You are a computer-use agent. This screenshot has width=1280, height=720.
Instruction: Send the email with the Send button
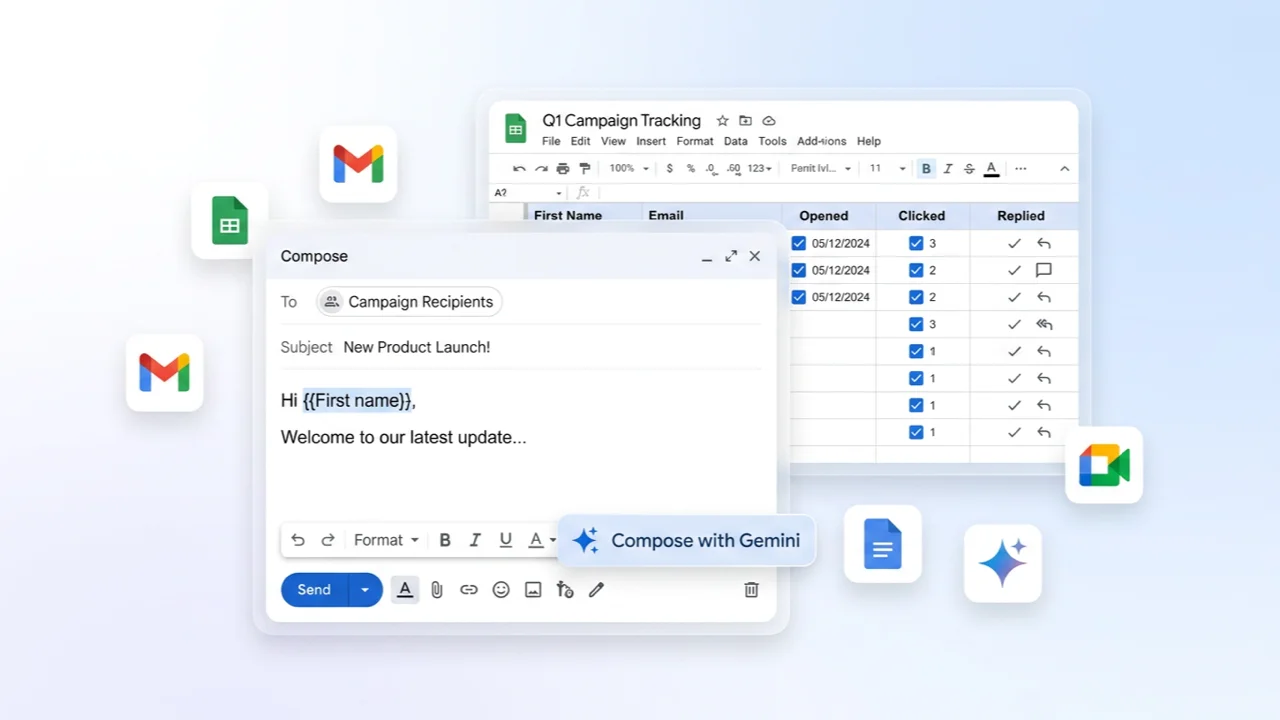(314, 590)
